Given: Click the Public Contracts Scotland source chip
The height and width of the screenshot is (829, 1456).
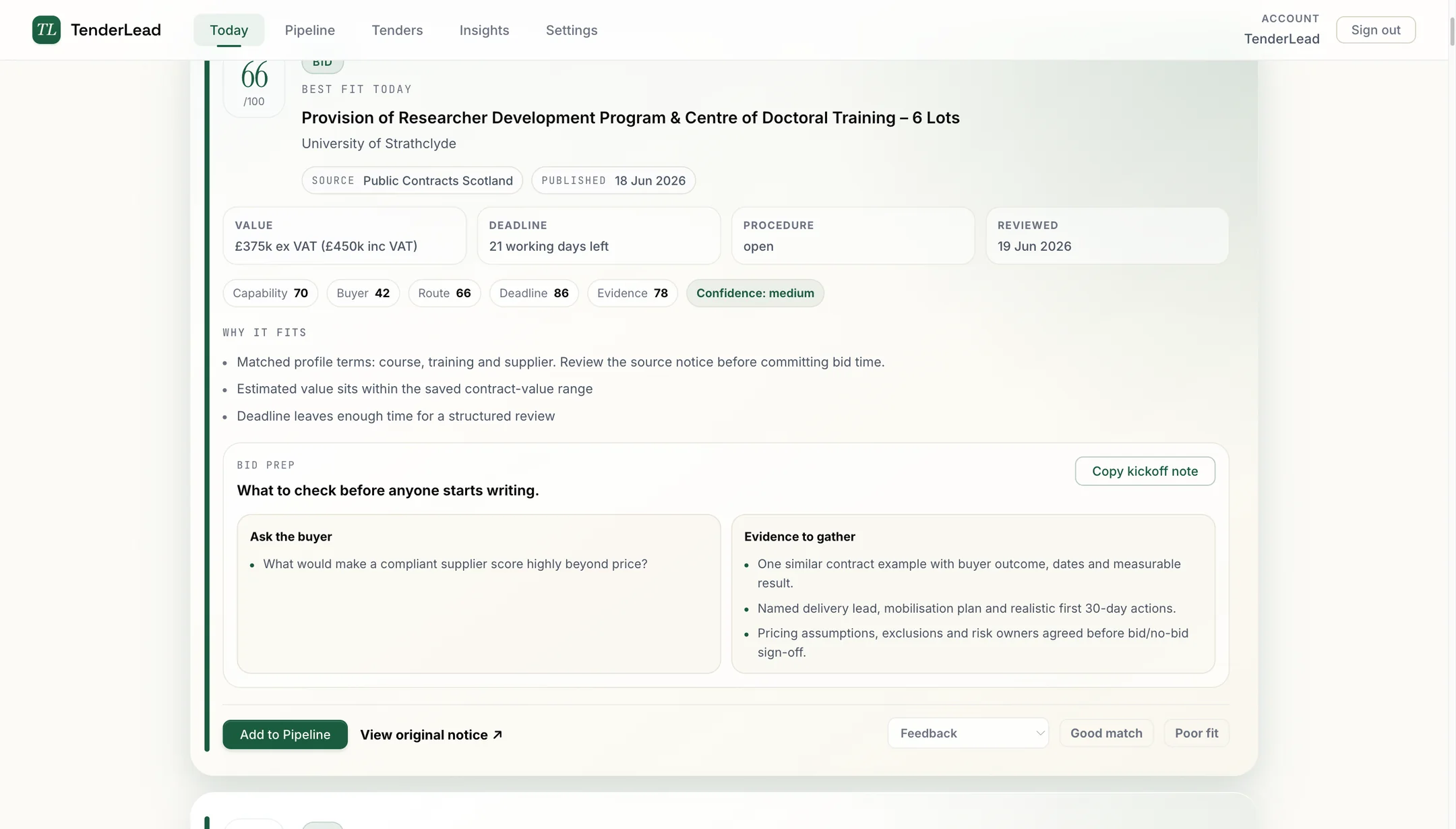Looking at the screenshot, I should (412, 181).
